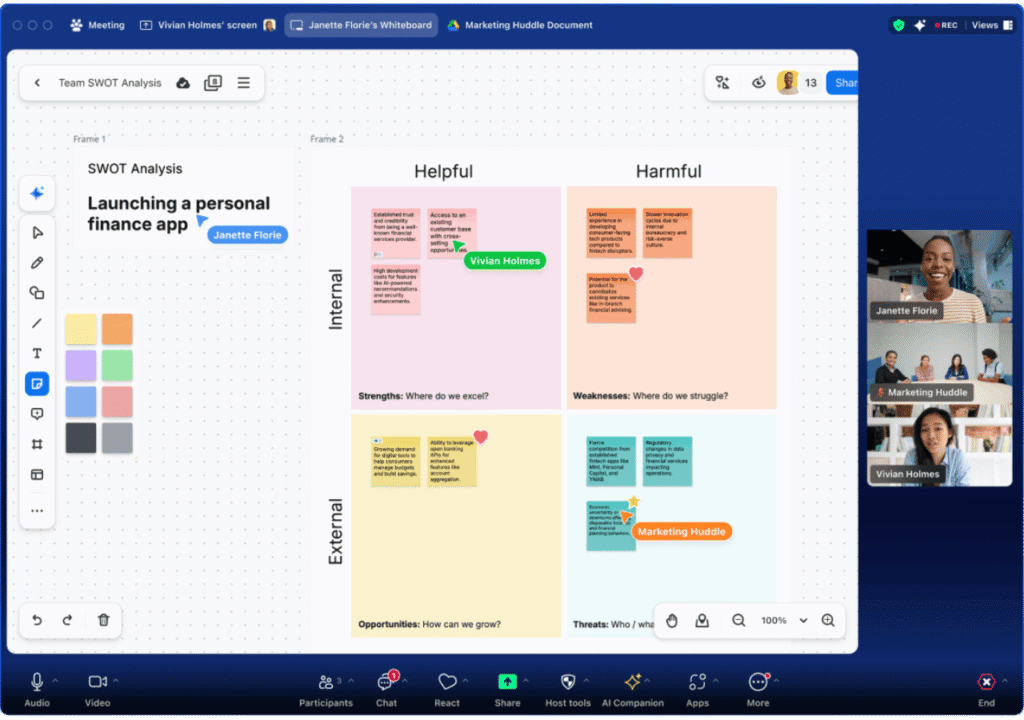Toggle camera with the Video button
The image size is (1024, 720).
click(97, 690)
